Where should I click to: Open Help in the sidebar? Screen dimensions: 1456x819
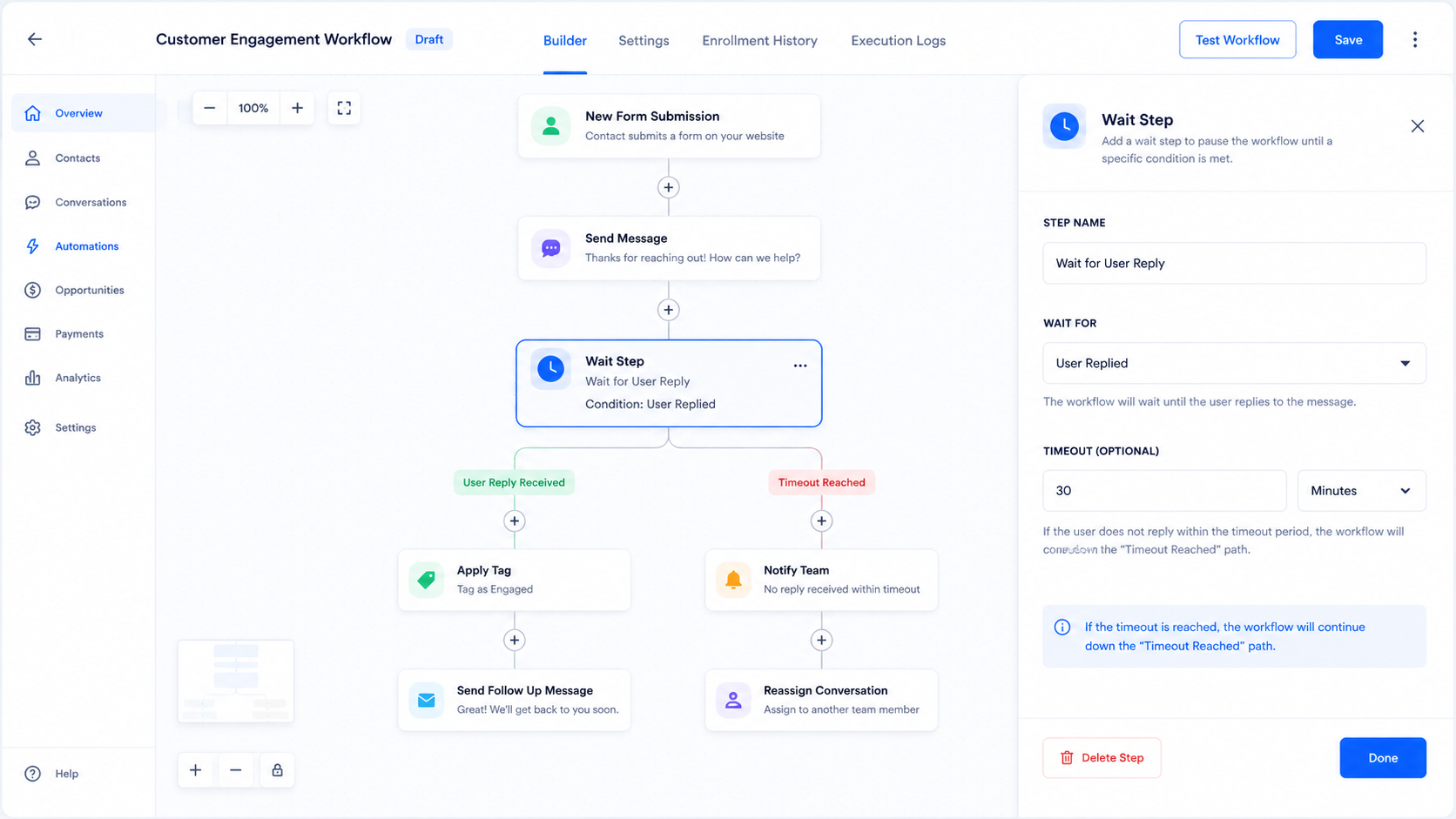click(66, 774)
